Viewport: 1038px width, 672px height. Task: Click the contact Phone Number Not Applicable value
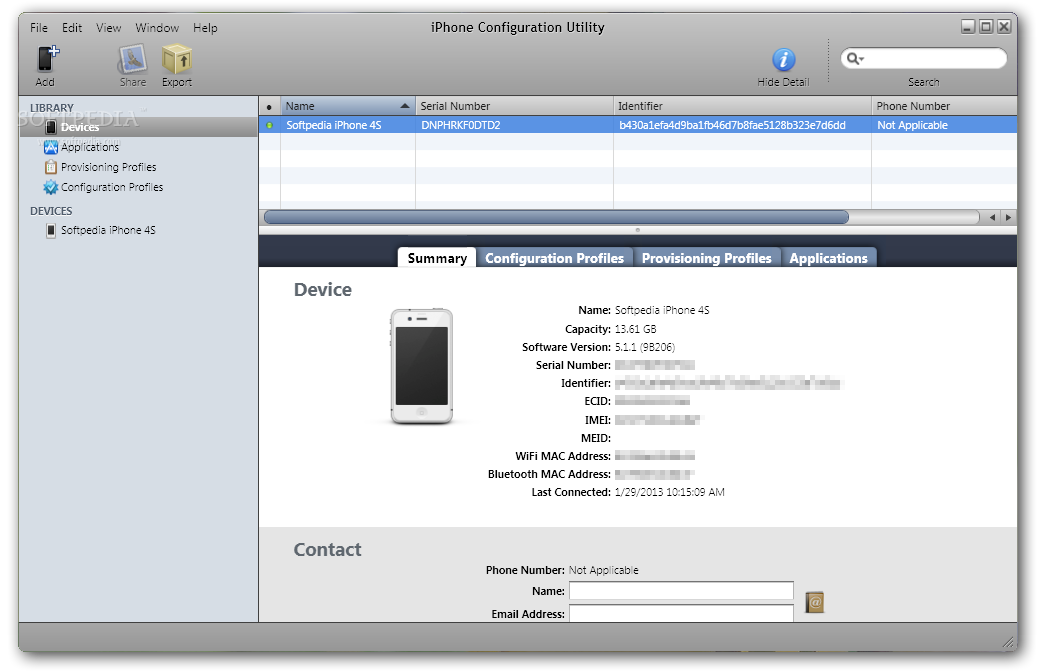click(603, 570)
